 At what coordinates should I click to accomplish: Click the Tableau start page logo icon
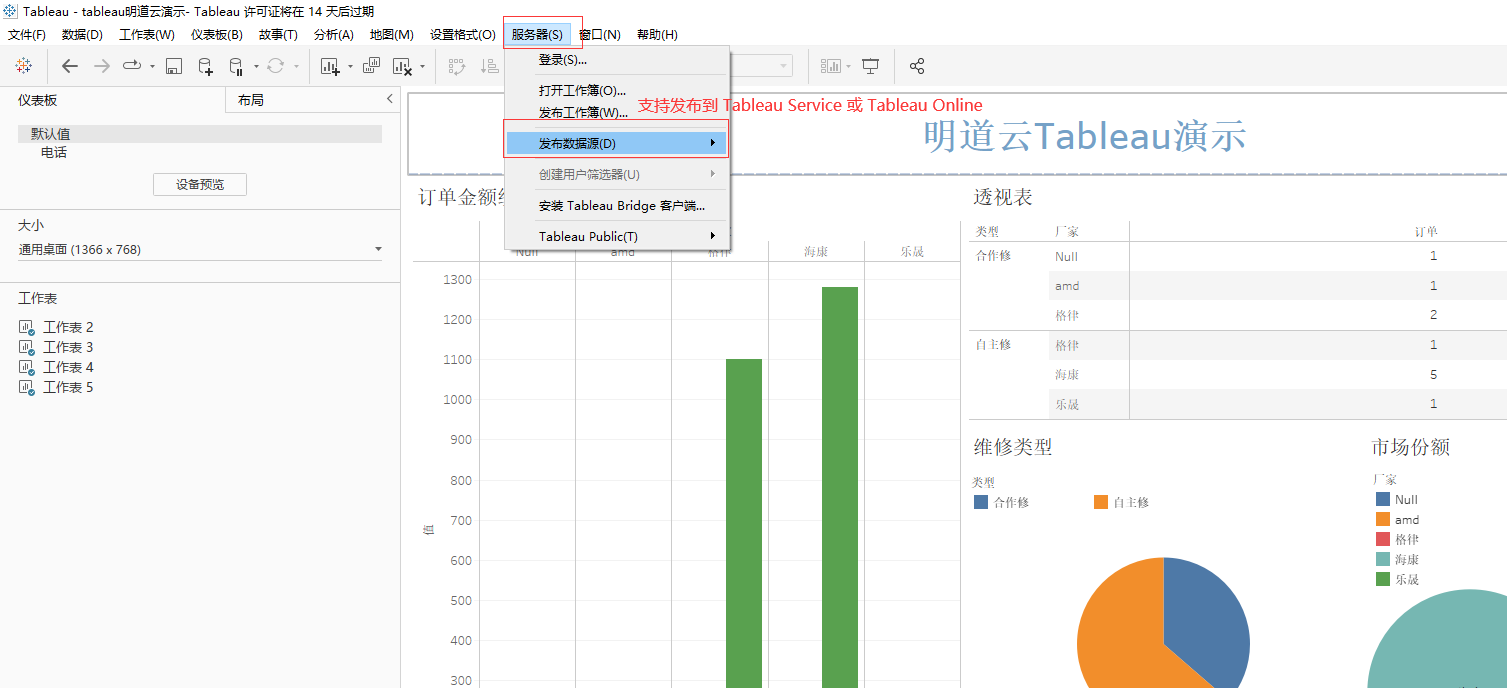(x=23, y=66)
